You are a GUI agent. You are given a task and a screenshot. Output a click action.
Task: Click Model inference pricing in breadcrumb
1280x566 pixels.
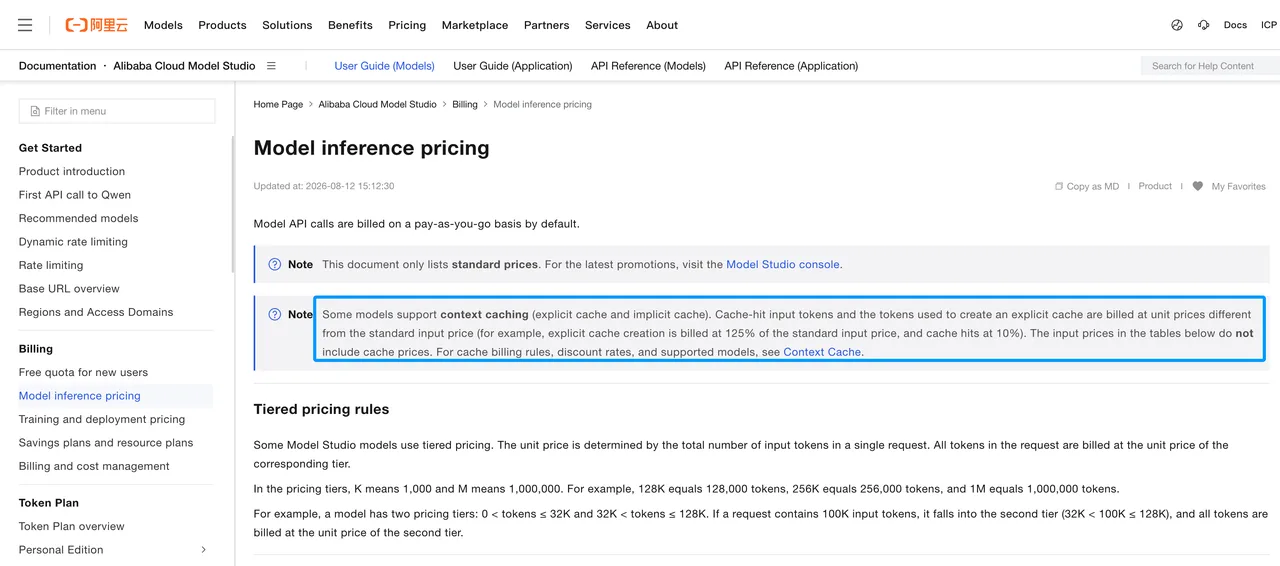[x=542, y=104]
